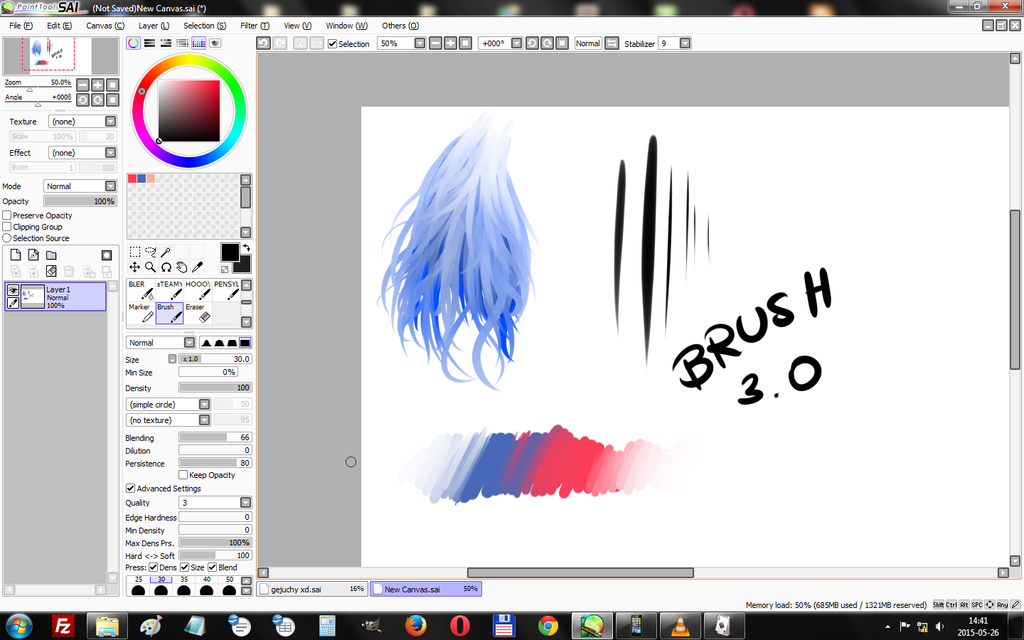The width and height of the screenshot is (1024, 640).
Task: Show the color wheel panel
Action: click(133, 43)
